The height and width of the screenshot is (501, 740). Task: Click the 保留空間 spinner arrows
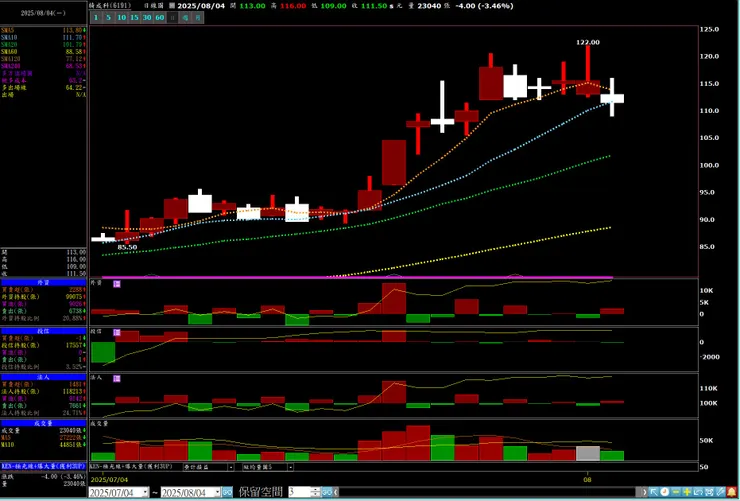(x=316, y=492)
